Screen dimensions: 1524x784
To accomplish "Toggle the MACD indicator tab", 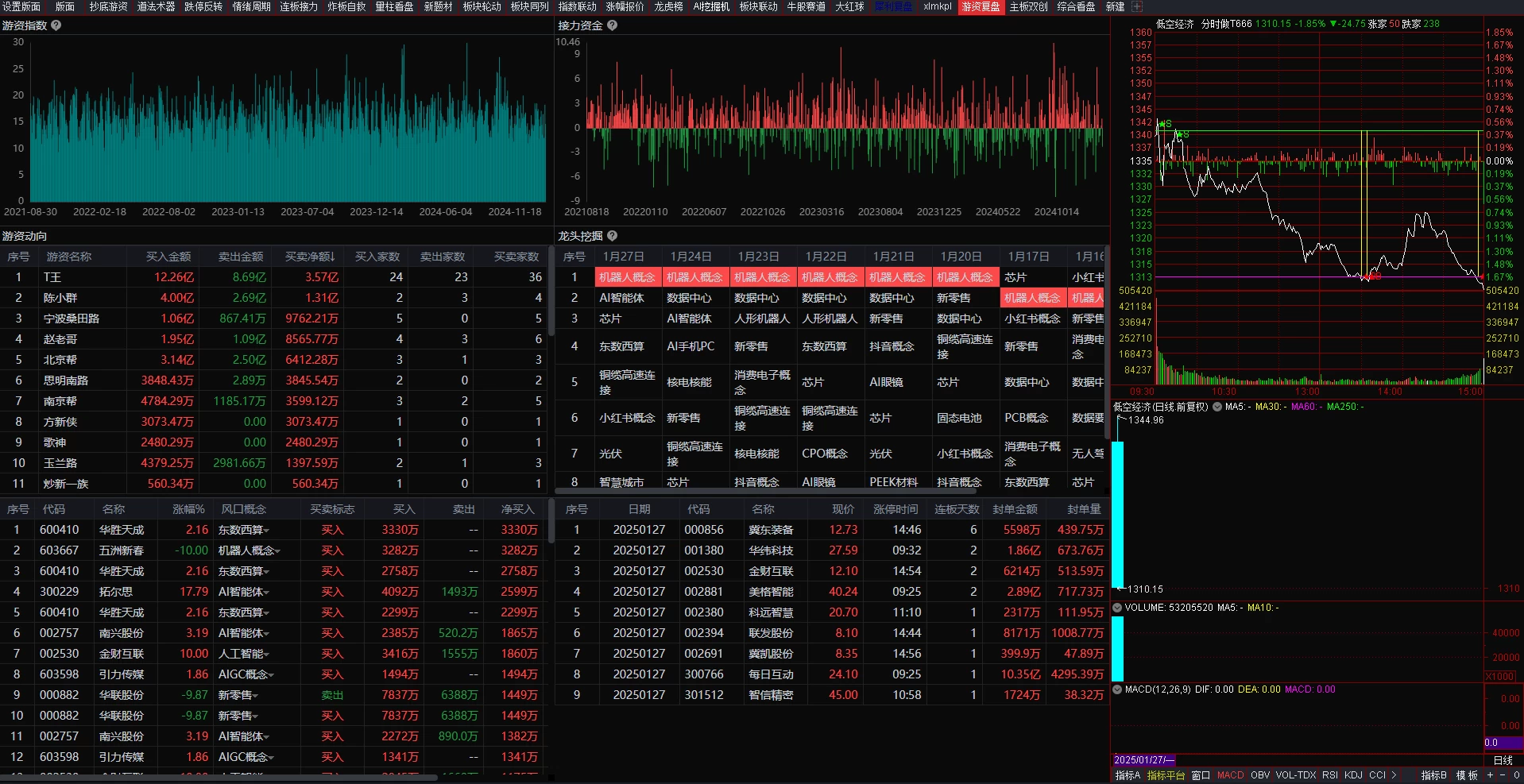I will coord(1230,775).
